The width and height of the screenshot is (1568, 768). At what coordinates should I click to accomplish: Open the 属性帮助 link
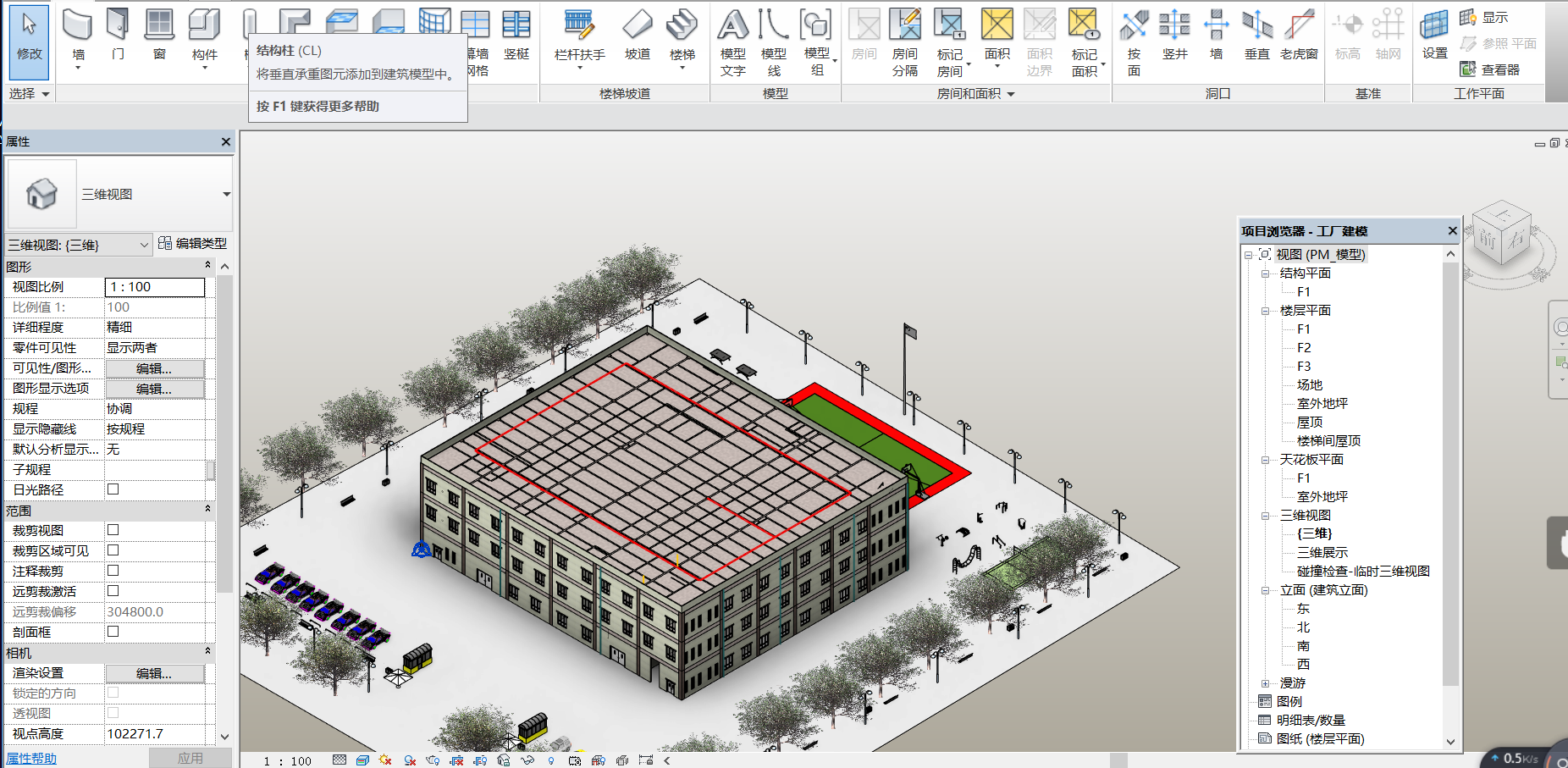pyautogui.click(x=31, y=759)
